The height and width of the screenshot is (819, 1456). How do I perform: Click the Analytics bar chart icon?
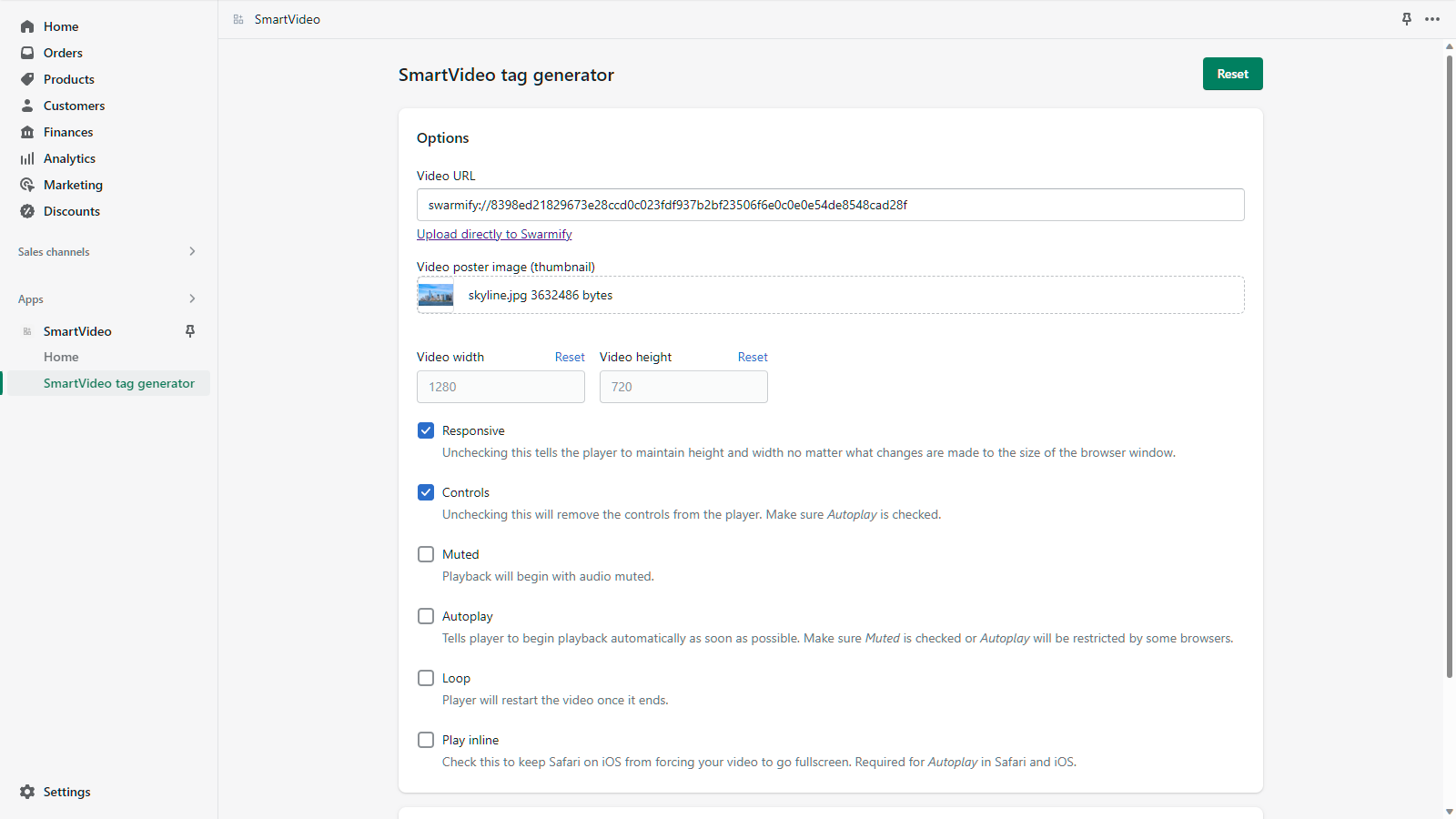27,158
